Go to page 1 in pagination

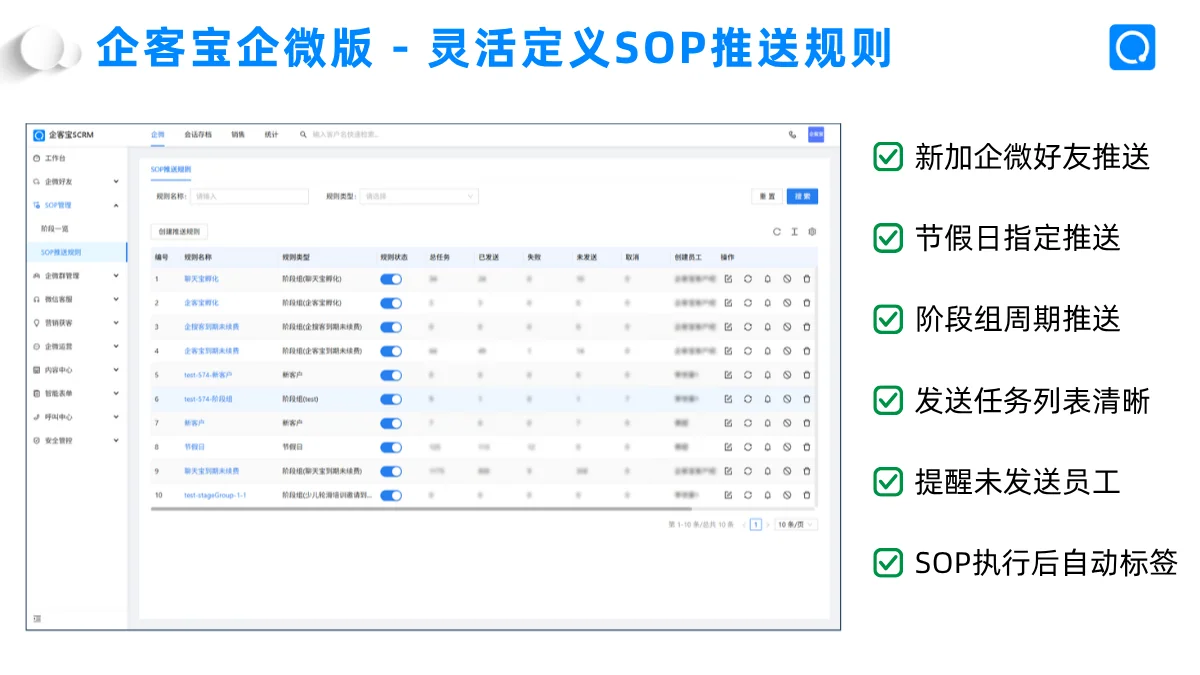pos(756,524)
